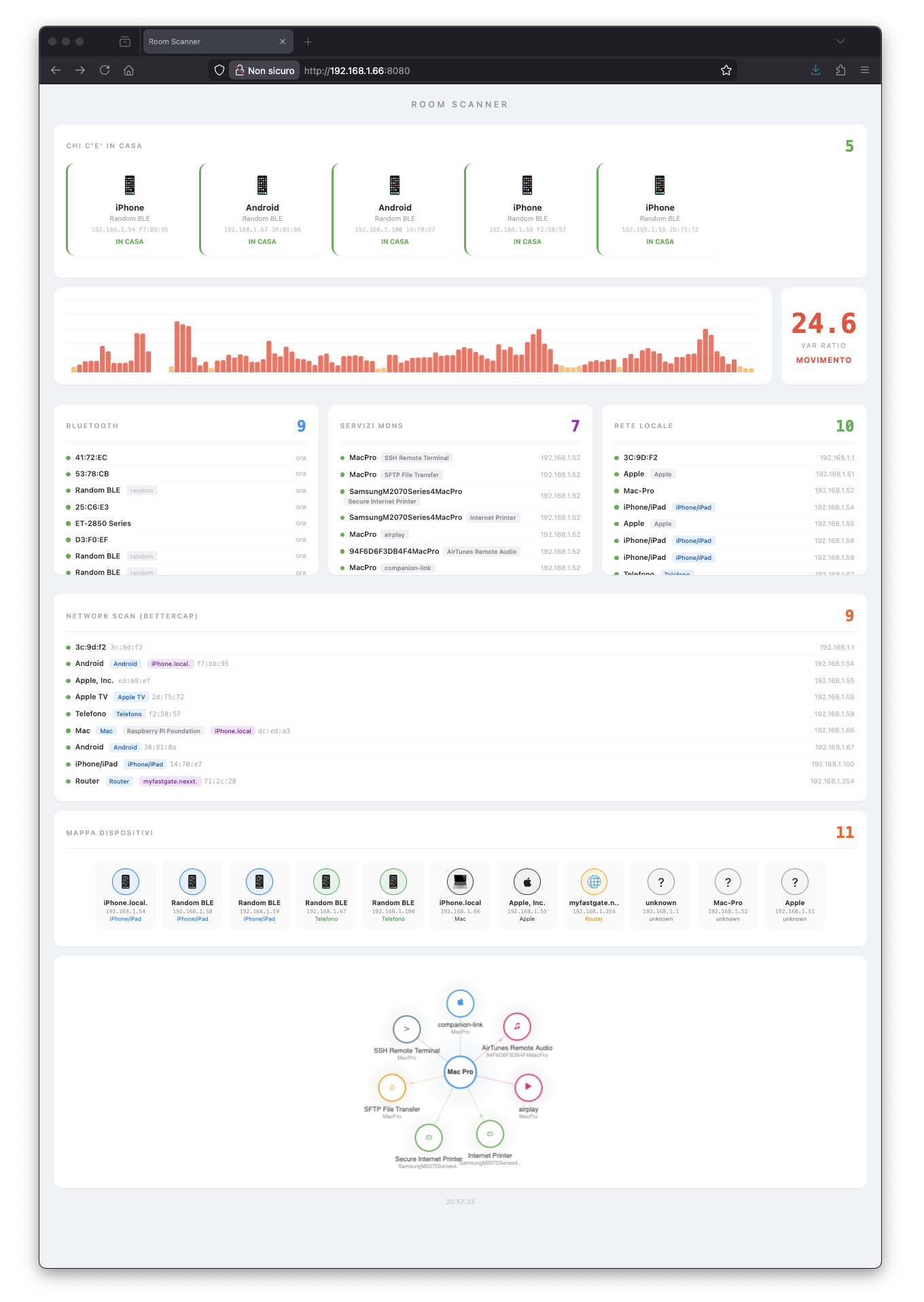Image resolution: width=924 pixels, height=1302 pixels.
Task: Click the Apple, Inc. apple logo icon
Action: 527,882
